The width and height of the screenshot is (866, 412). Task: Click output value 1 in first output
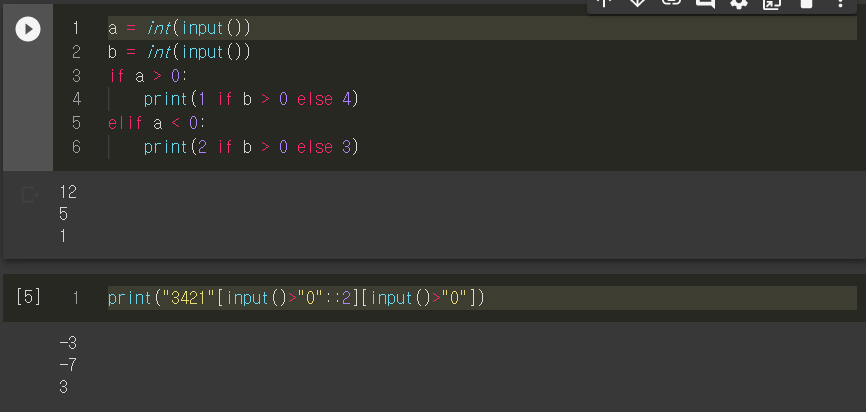tap(63, 236)
